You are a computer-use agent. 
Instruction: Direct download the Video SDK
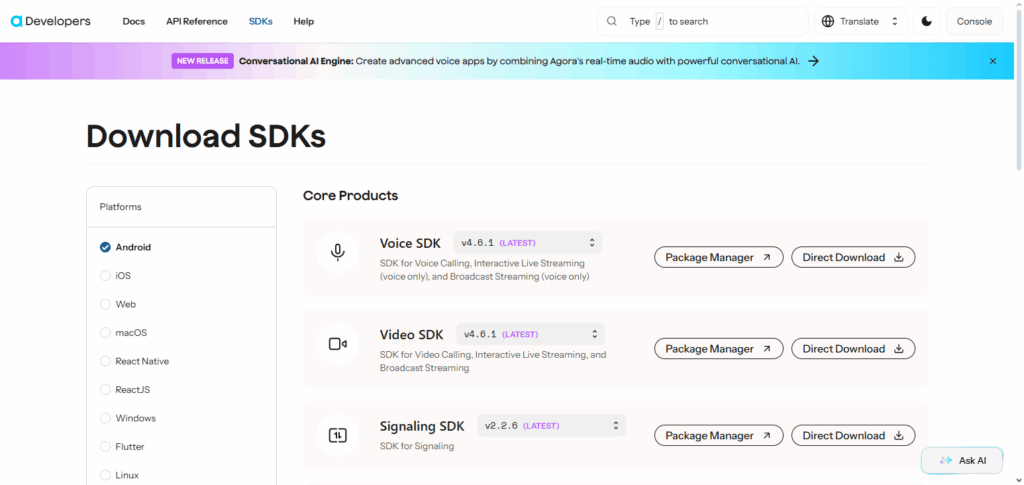[853, 349]
